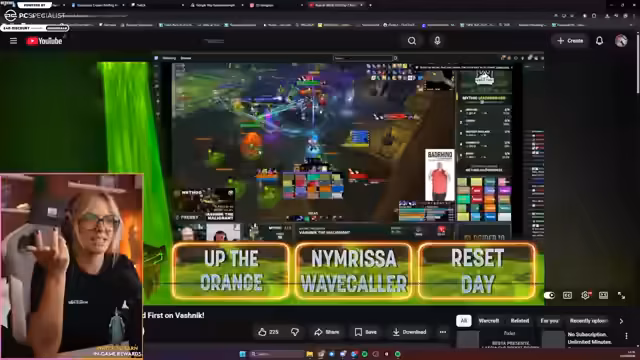The height and width of the screenshot is (360, 640).
Task: Open the three-dot more actions menu
Action: pos(443,332)
